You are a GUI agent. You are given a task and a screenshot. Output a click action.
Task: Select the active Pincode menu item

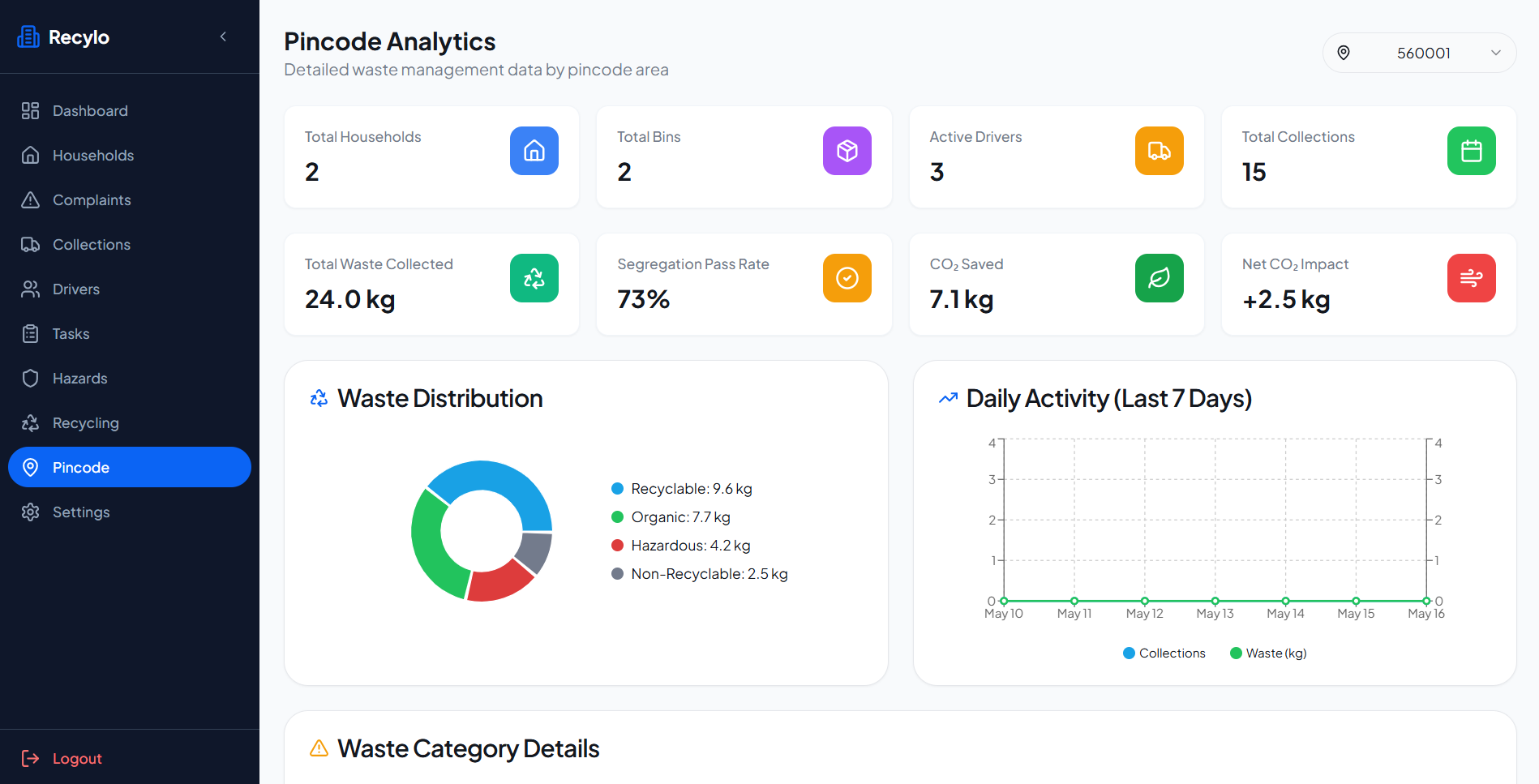[130, 467]
